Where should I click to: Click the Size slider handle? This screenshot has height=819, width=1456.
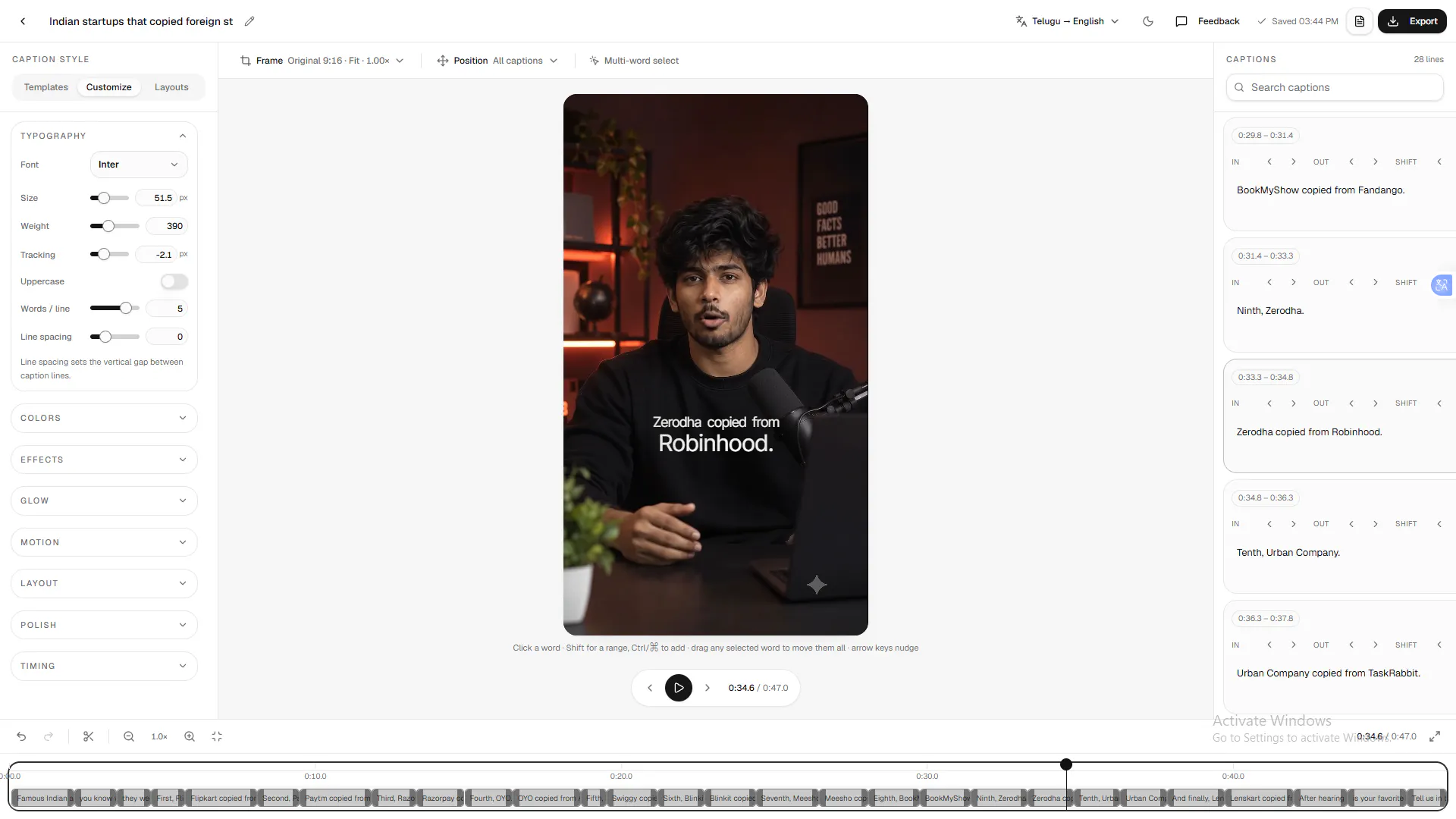(x=104, y=198)
